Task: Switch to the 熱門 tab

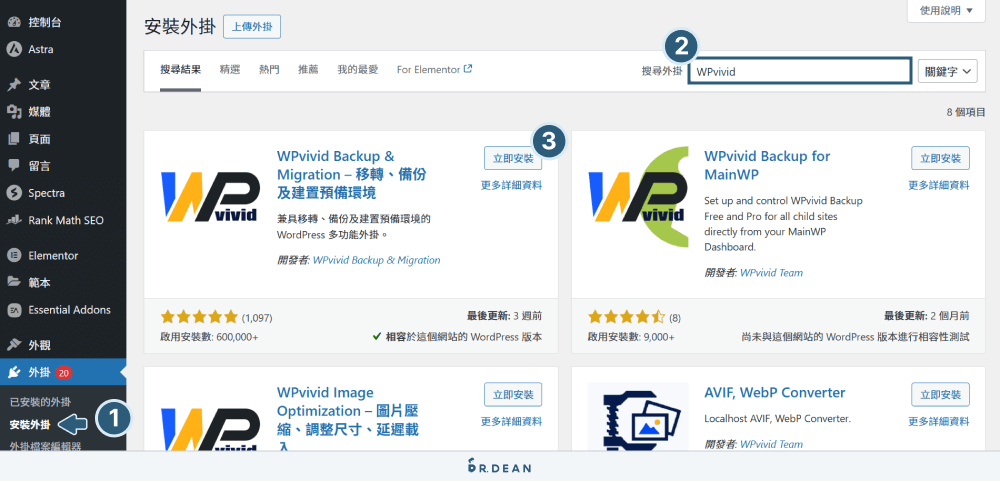Action: click(x=269, y=69)
